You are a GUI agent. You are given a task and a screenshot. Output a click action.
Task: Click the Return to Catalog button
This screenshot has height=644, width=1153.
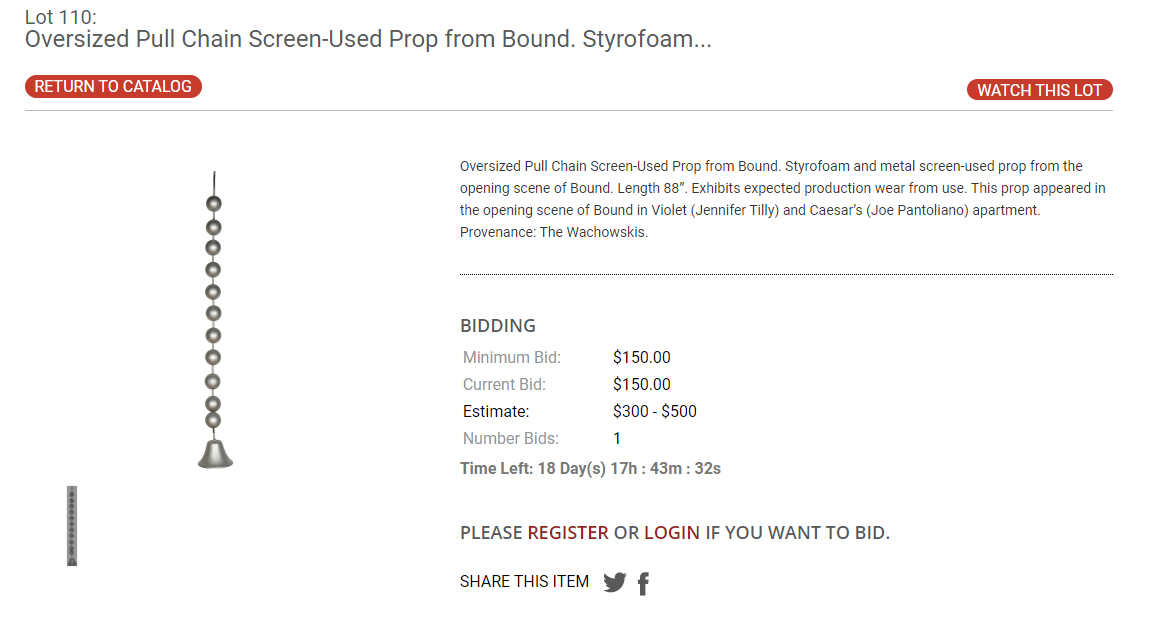(x=113, y=87)
